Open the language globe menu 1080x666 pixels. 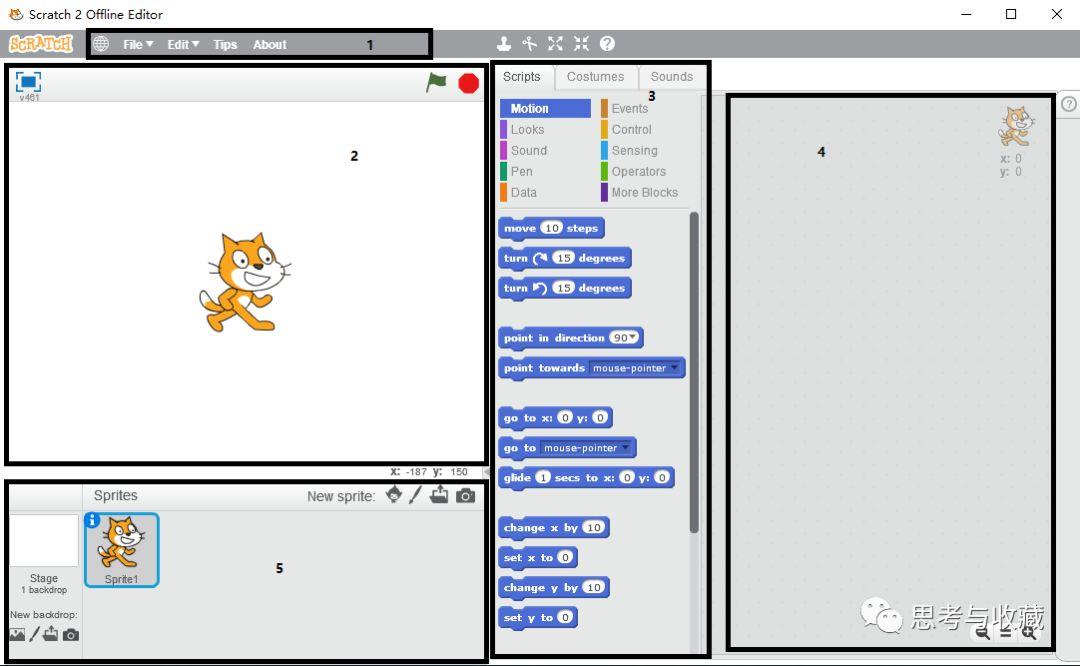coord(101,44)
